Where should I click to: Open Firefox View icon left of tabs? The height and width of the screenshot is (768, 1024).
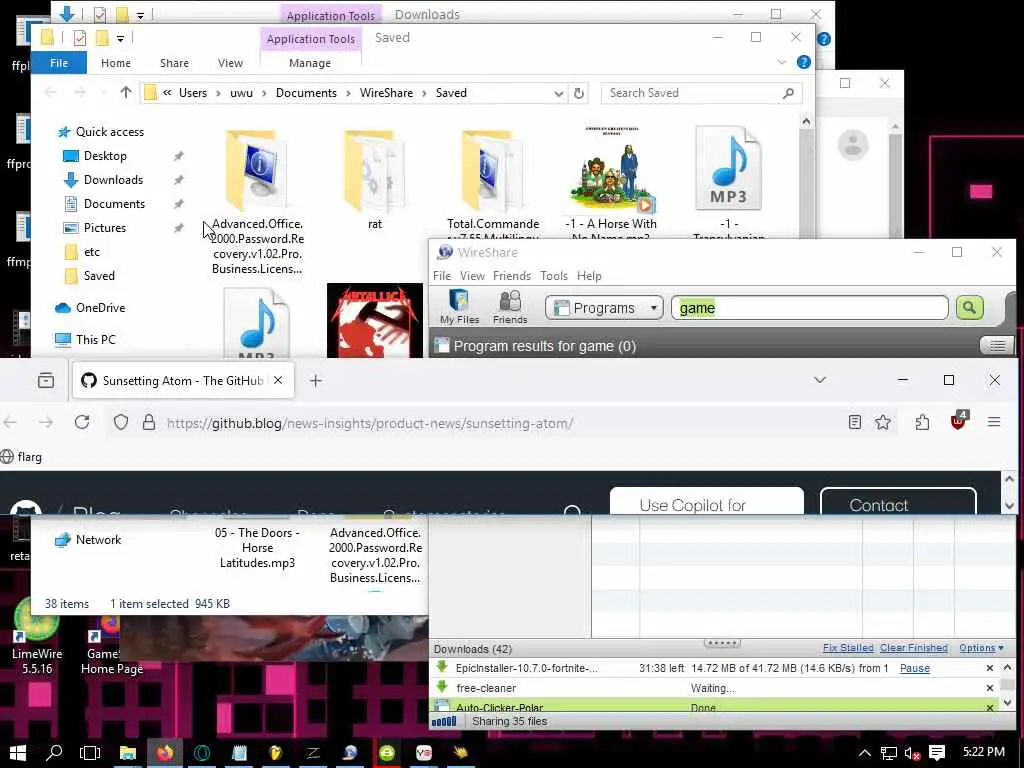(x=46, y=380)
